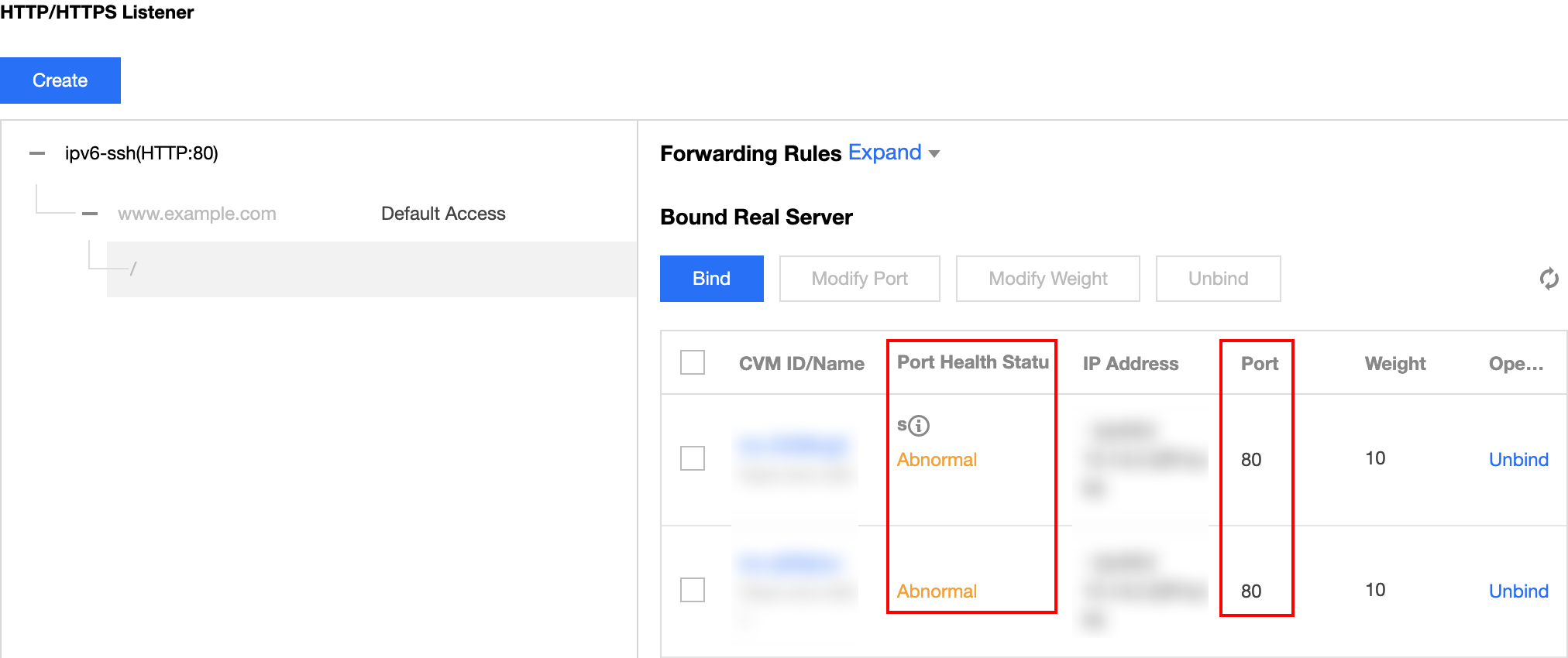Image resolution: width=1568 pixels, height=658 pixels.
Task: Click the first server's CVM ID link
Action: 793,446
